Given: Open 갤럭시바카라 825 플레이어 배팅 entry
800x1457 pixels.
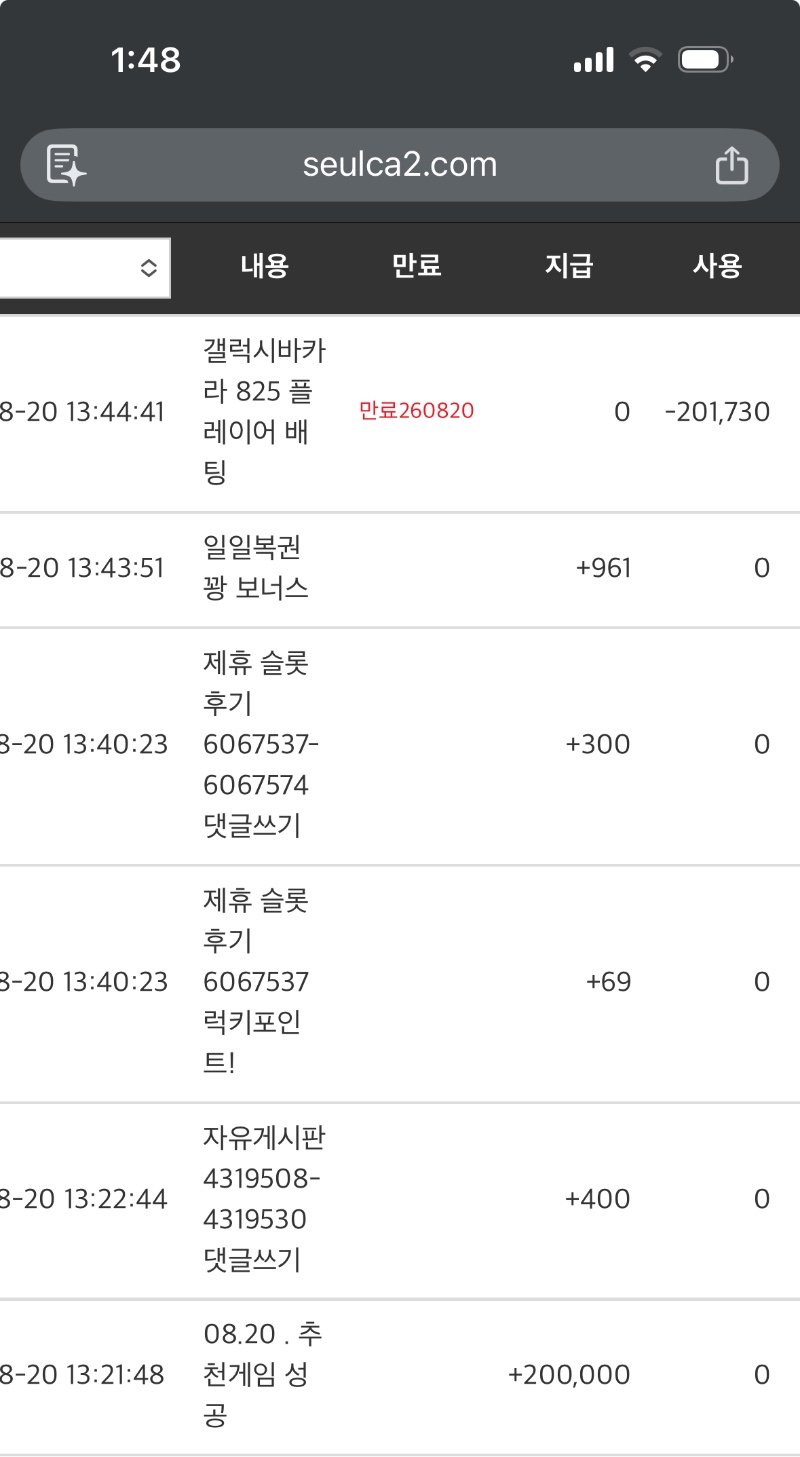Looking at the screenshot, I should [x=264, y=412].
